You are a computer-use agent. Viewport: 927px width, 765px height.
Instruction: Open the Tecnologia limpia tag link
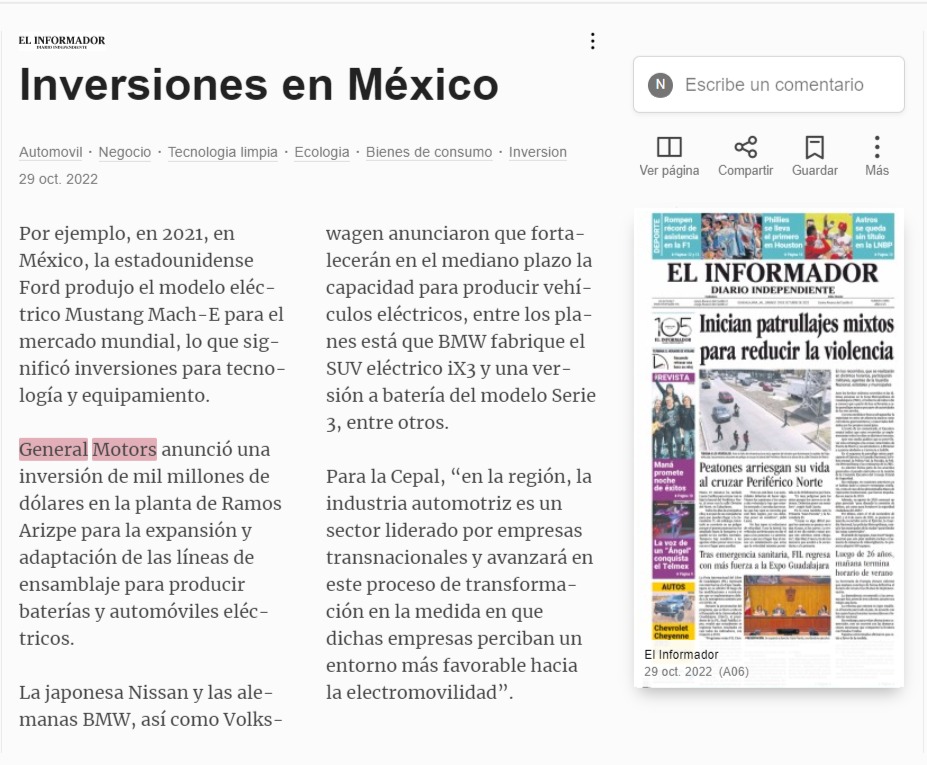pyautogui.click(x=223, y=152)
